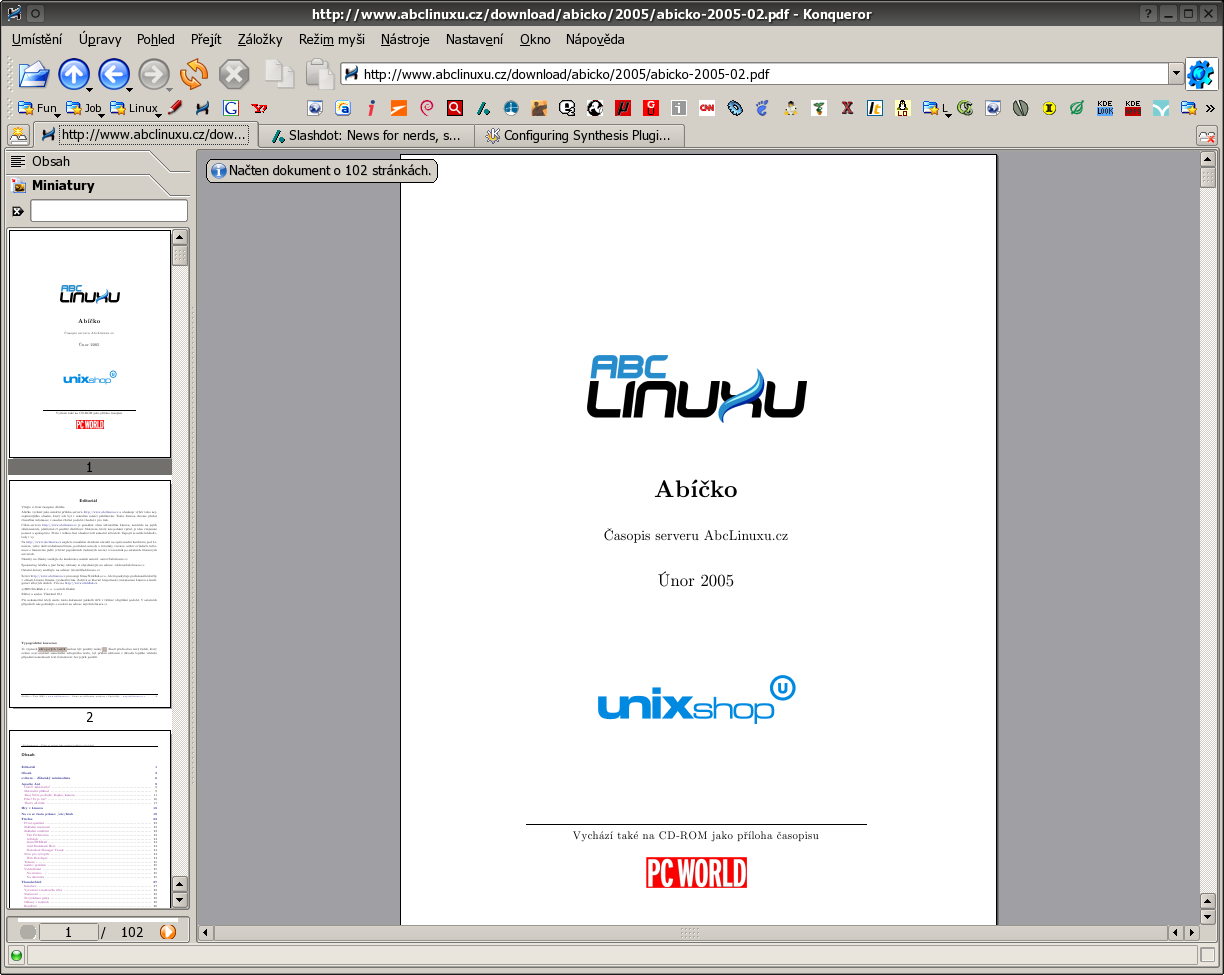Open the Přejít menu

point(206,39)
